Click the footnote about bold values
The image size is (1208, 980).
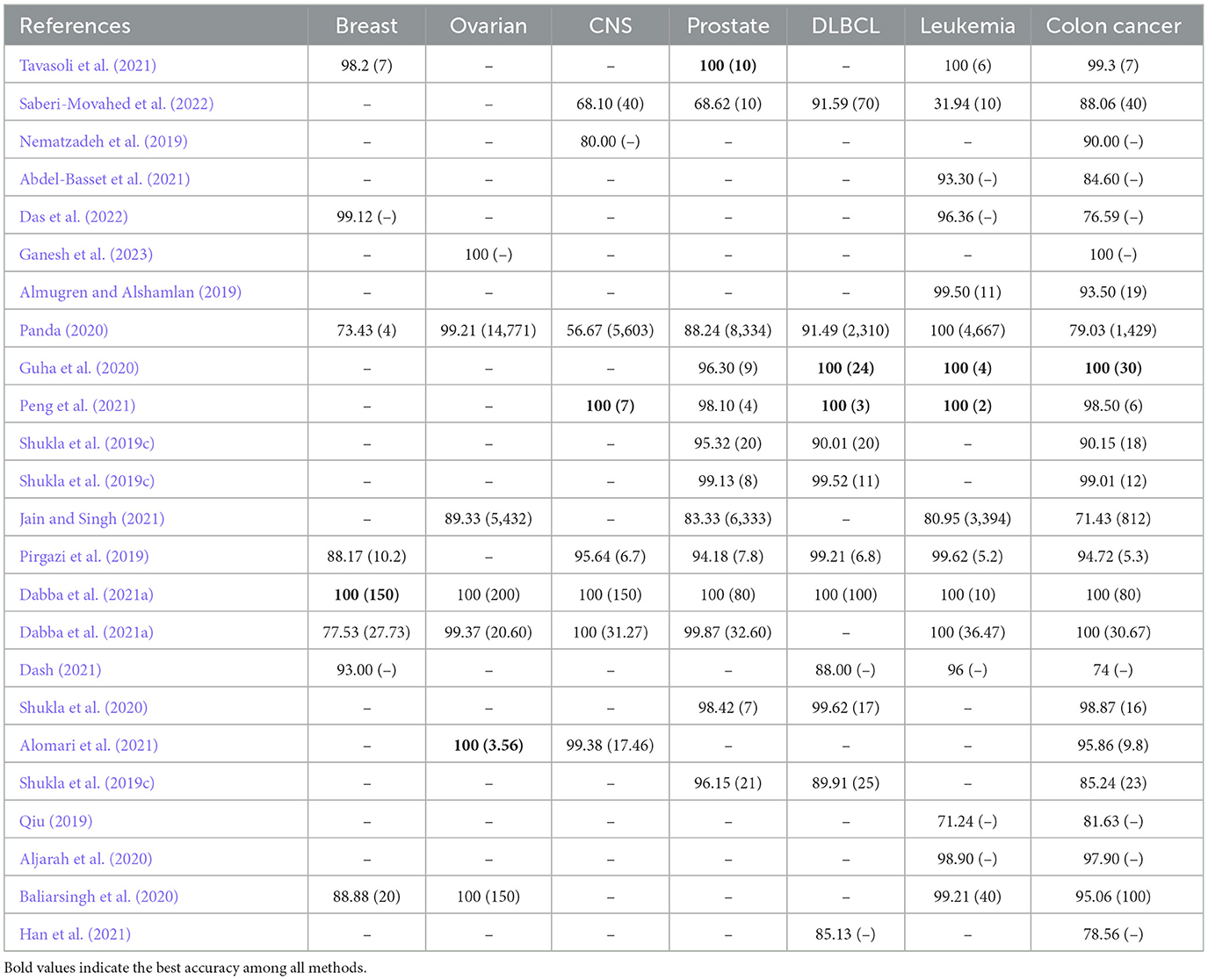(185, 968)
